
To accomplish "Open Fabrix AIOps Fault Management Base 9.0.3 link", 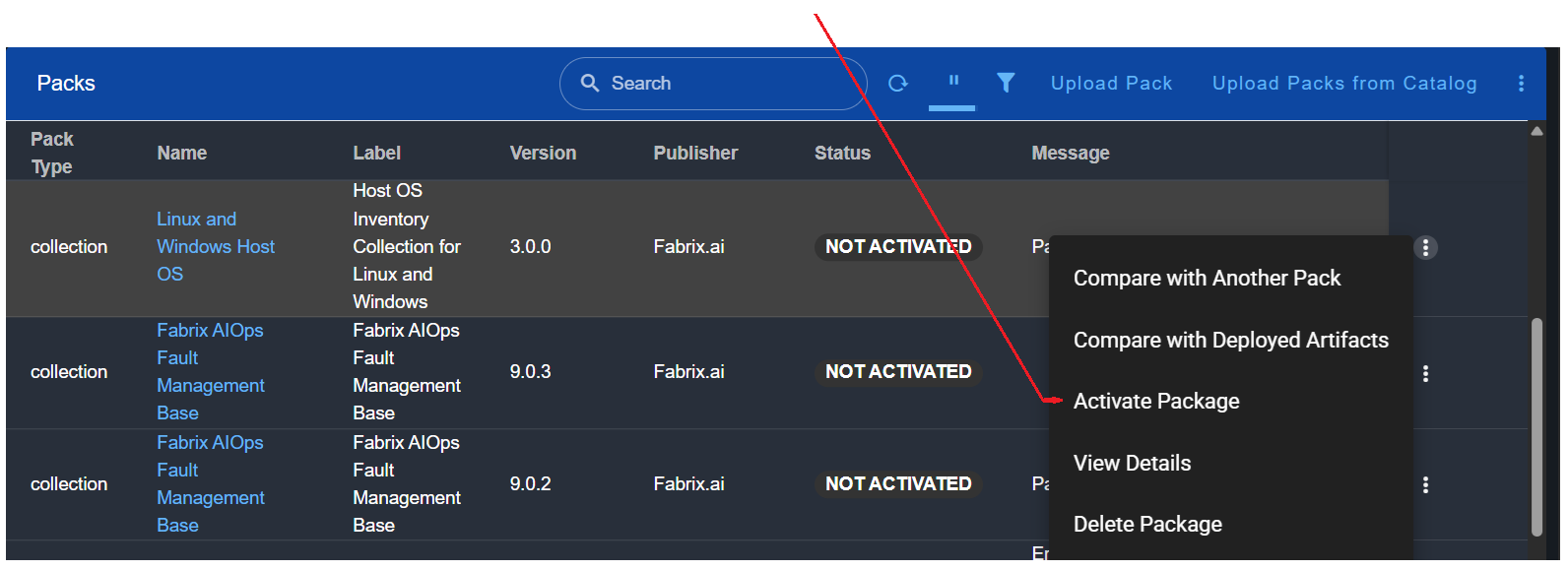I will coord(210,372).
